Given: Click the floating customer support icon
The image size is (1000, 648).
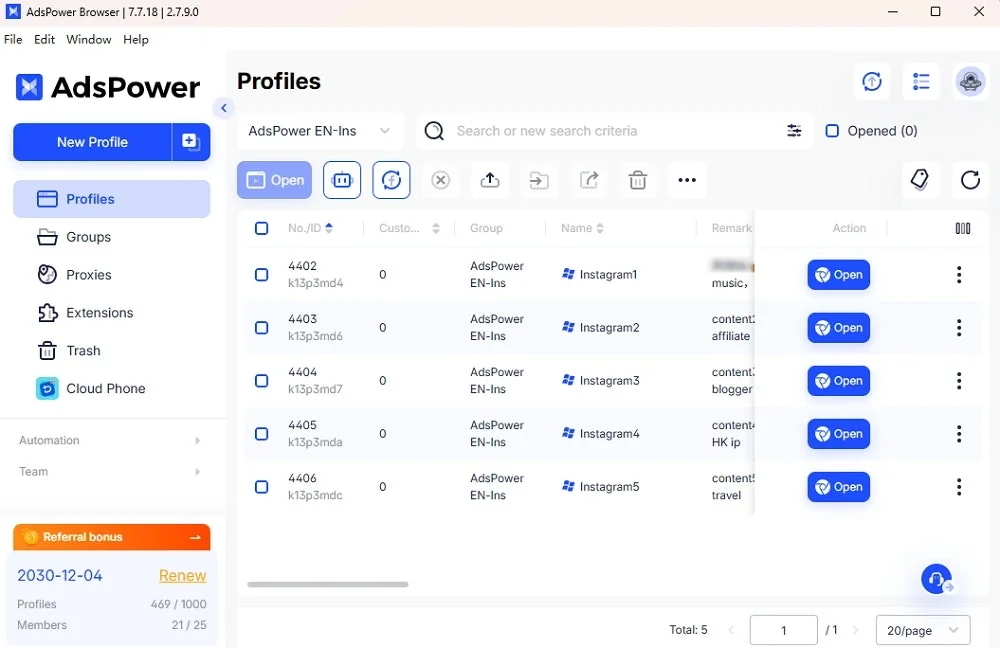Looking at the screenshot, I should 936,579.
